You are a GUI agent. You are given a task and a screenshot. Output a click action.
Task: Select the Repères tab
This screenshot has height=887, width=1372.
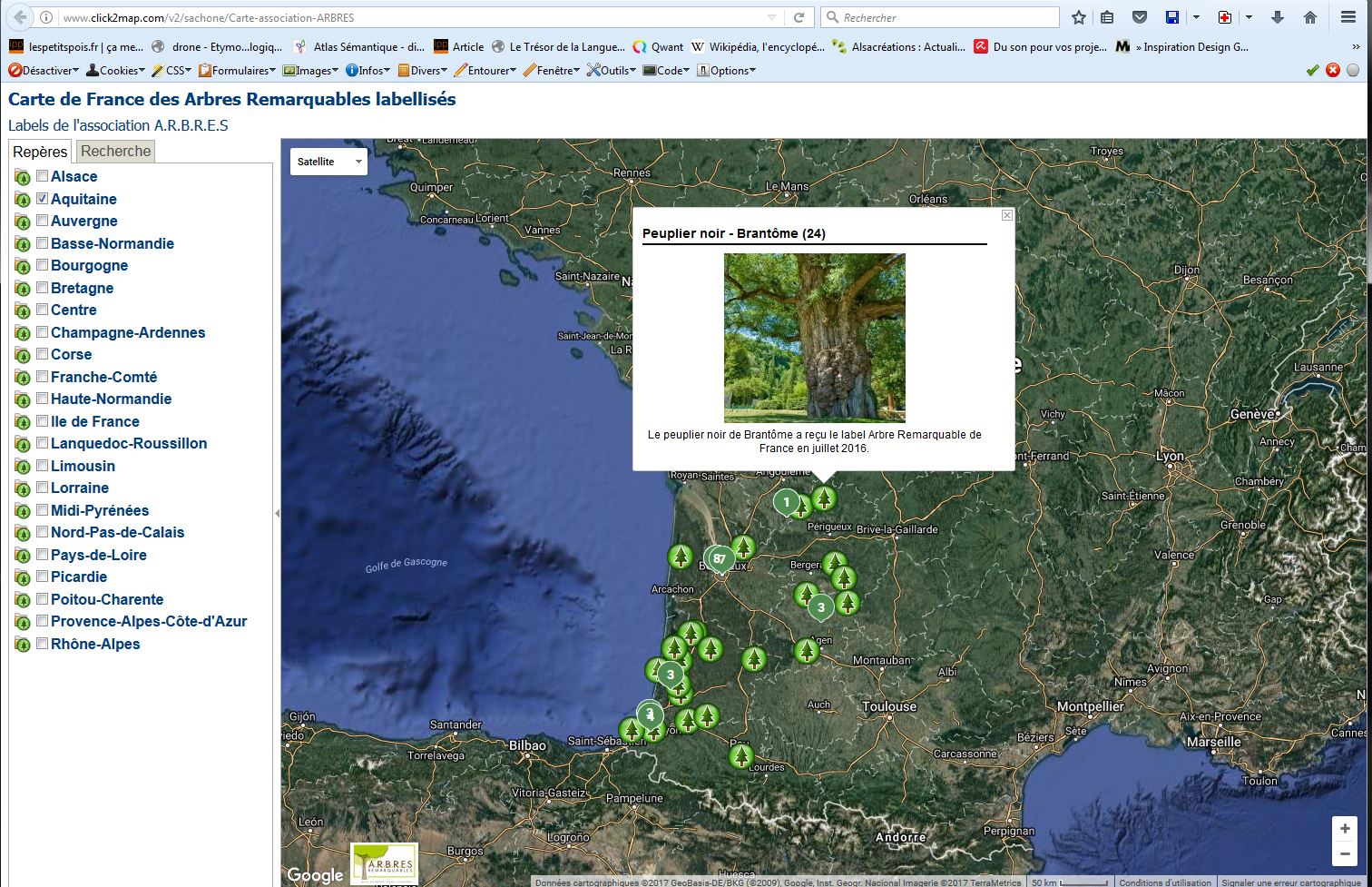click(40, 152)
